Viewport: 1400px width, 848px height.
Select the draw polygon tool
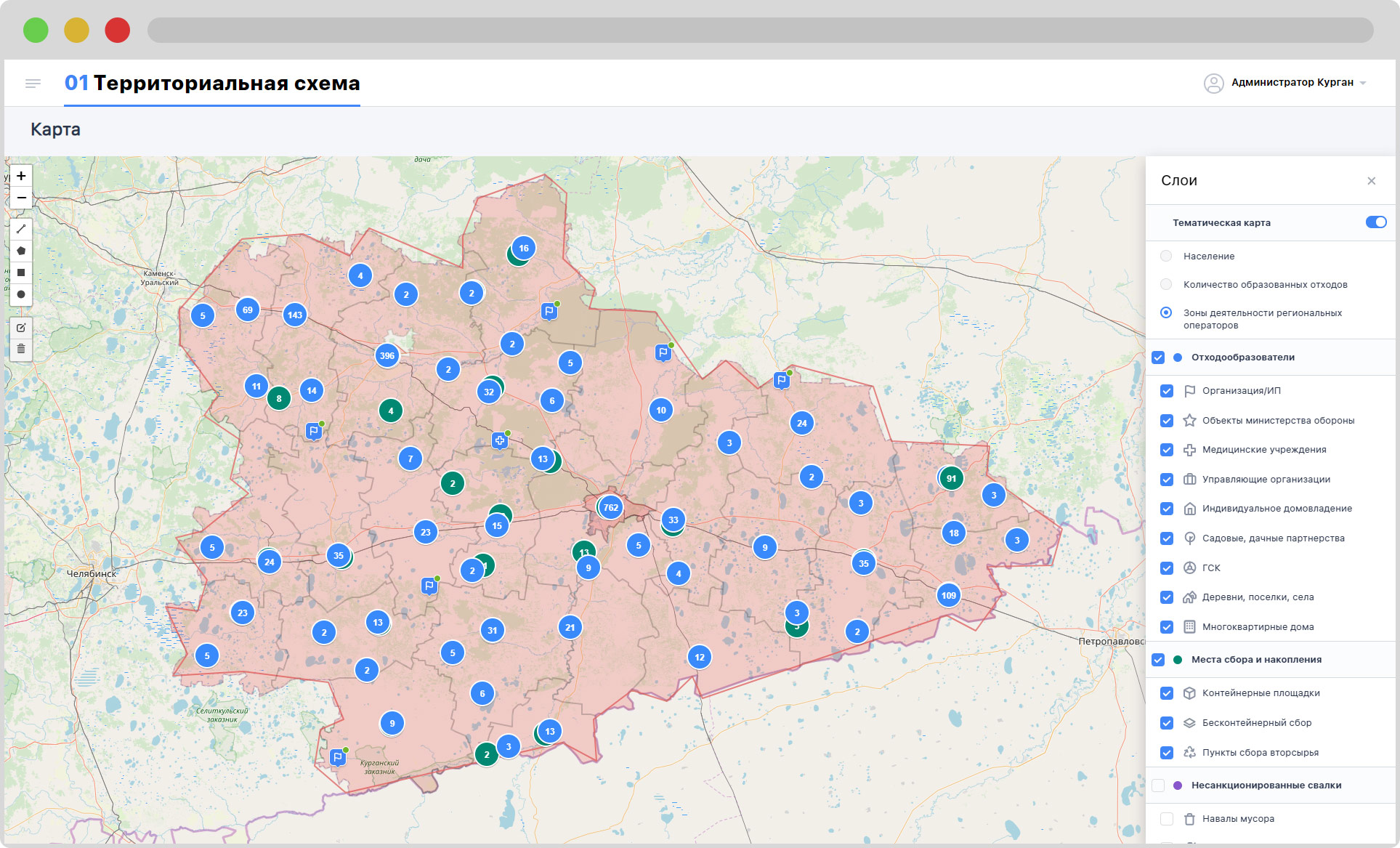point(21,251)
